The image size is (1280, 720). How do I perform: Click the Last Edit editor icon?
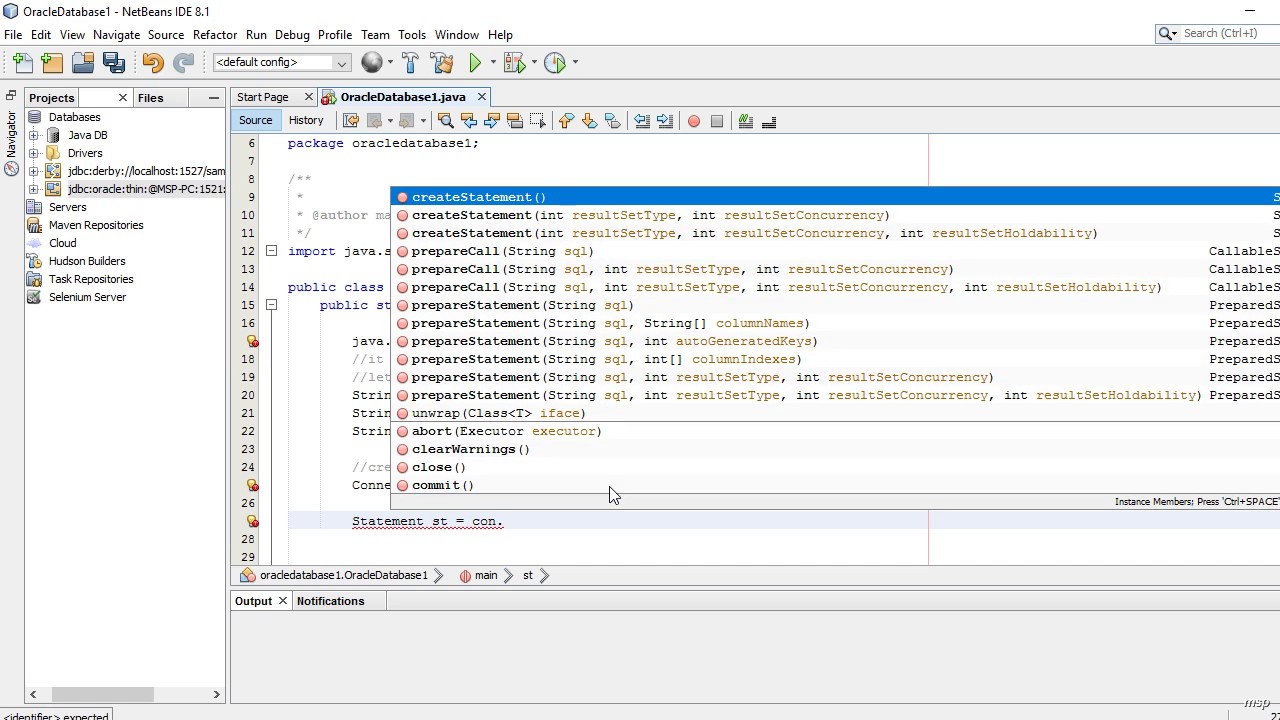(350, 121)
